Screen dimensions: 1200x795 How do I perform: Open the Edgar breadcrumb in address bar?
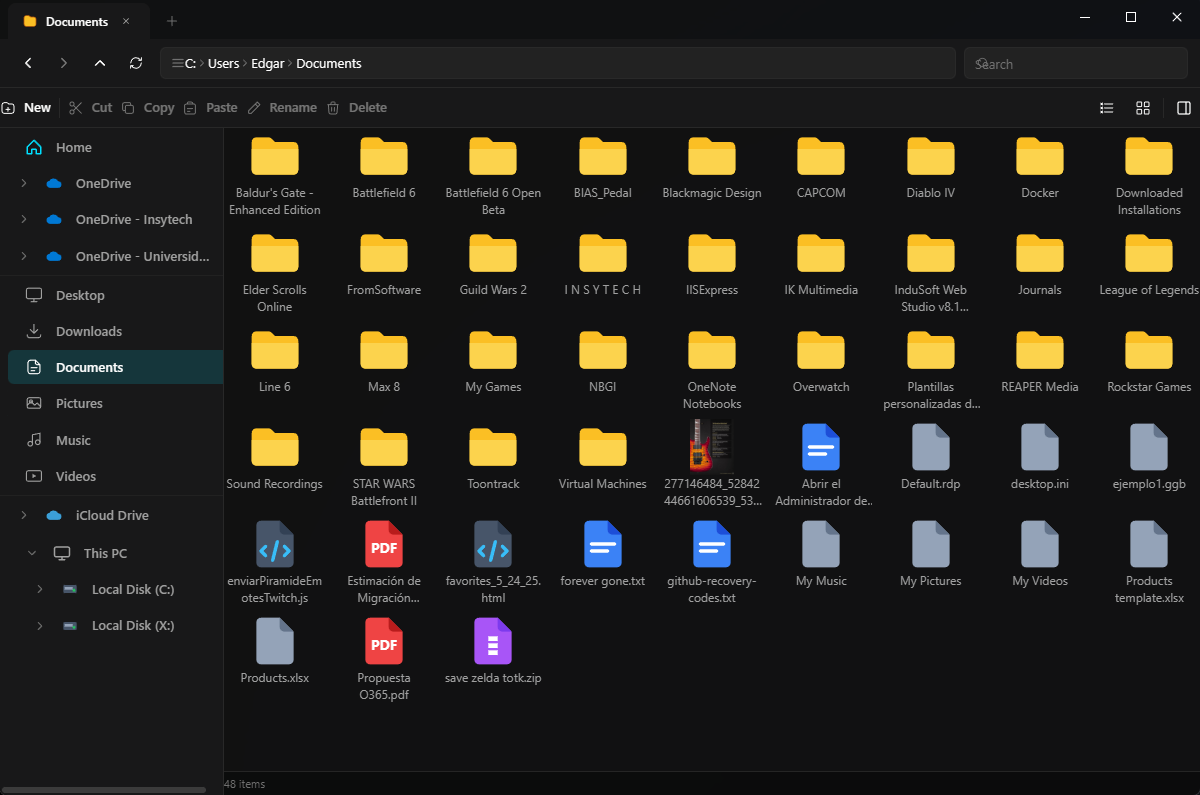coord(267,62)
